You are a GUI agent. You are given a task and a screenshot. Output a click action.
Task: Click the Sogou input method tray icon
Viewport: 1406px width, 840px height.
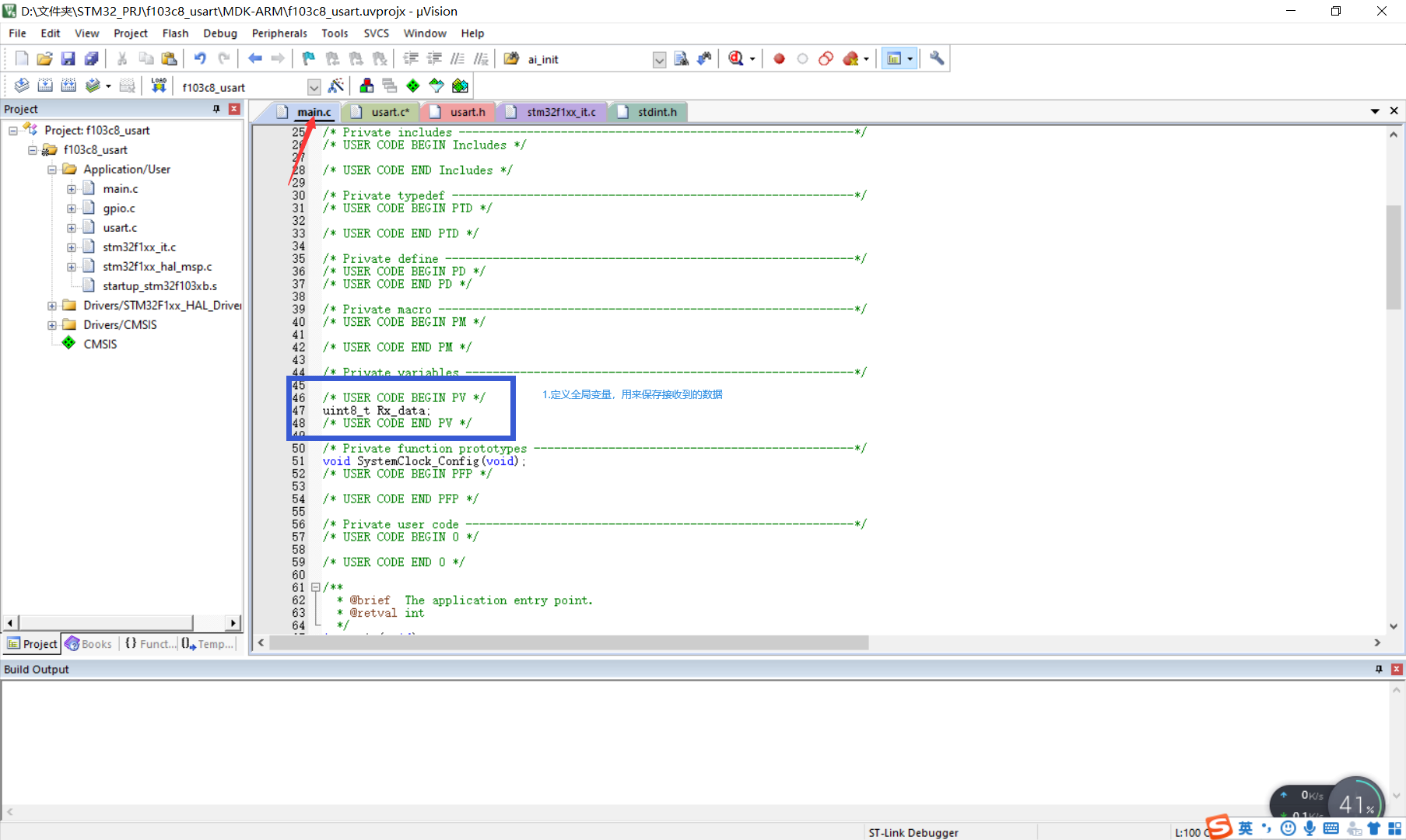1218,828
